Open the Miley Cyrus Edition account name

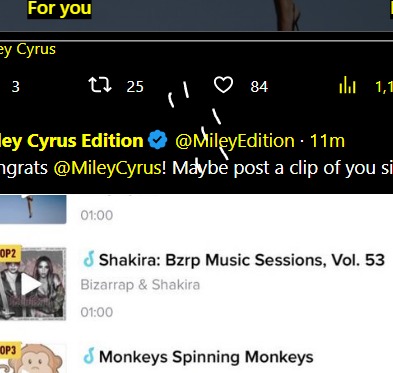coord(72,141)
